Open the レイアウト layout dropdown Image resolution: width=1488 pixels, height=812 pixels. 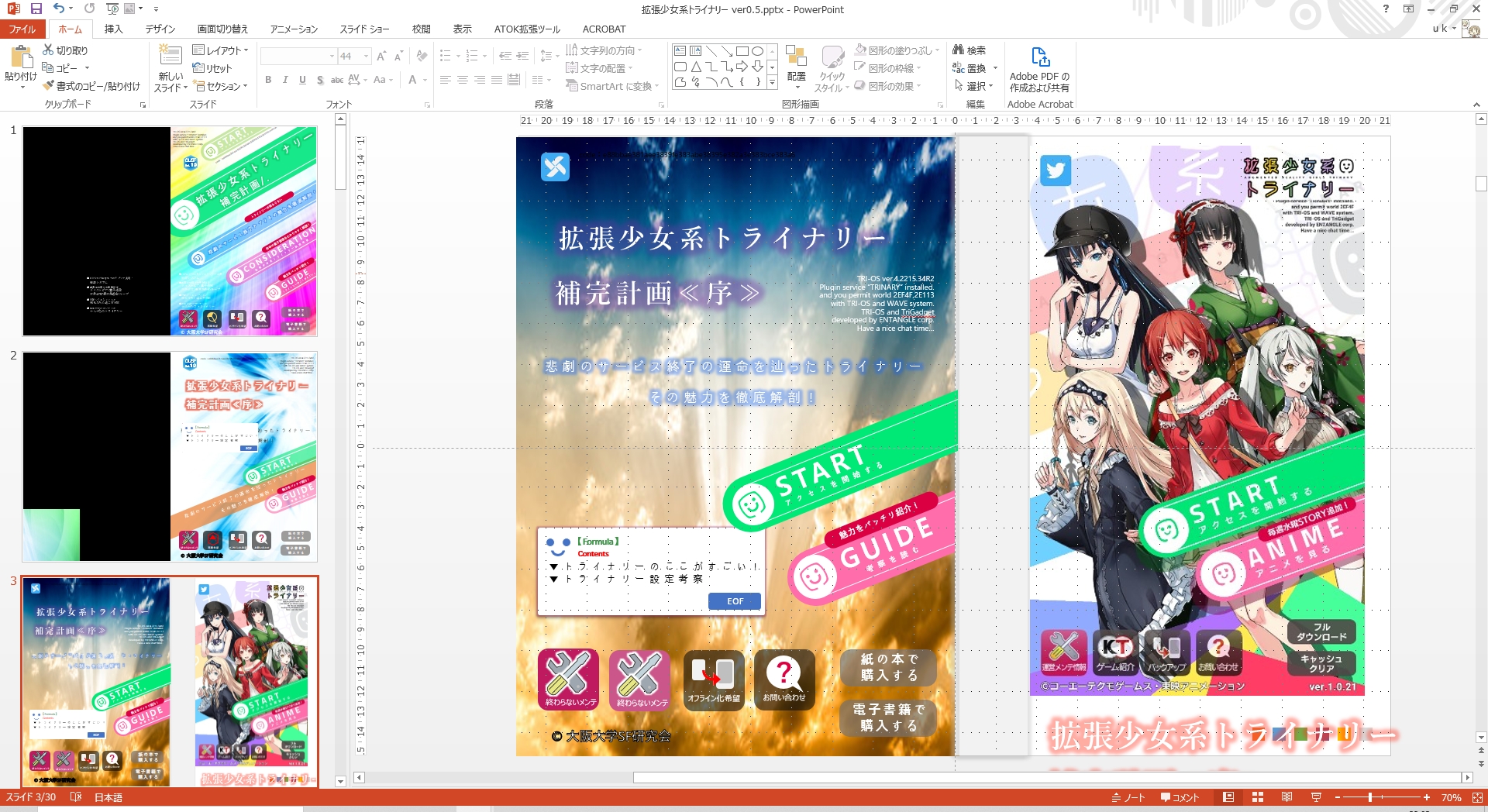pyautogui.click(x=221, y=50)
